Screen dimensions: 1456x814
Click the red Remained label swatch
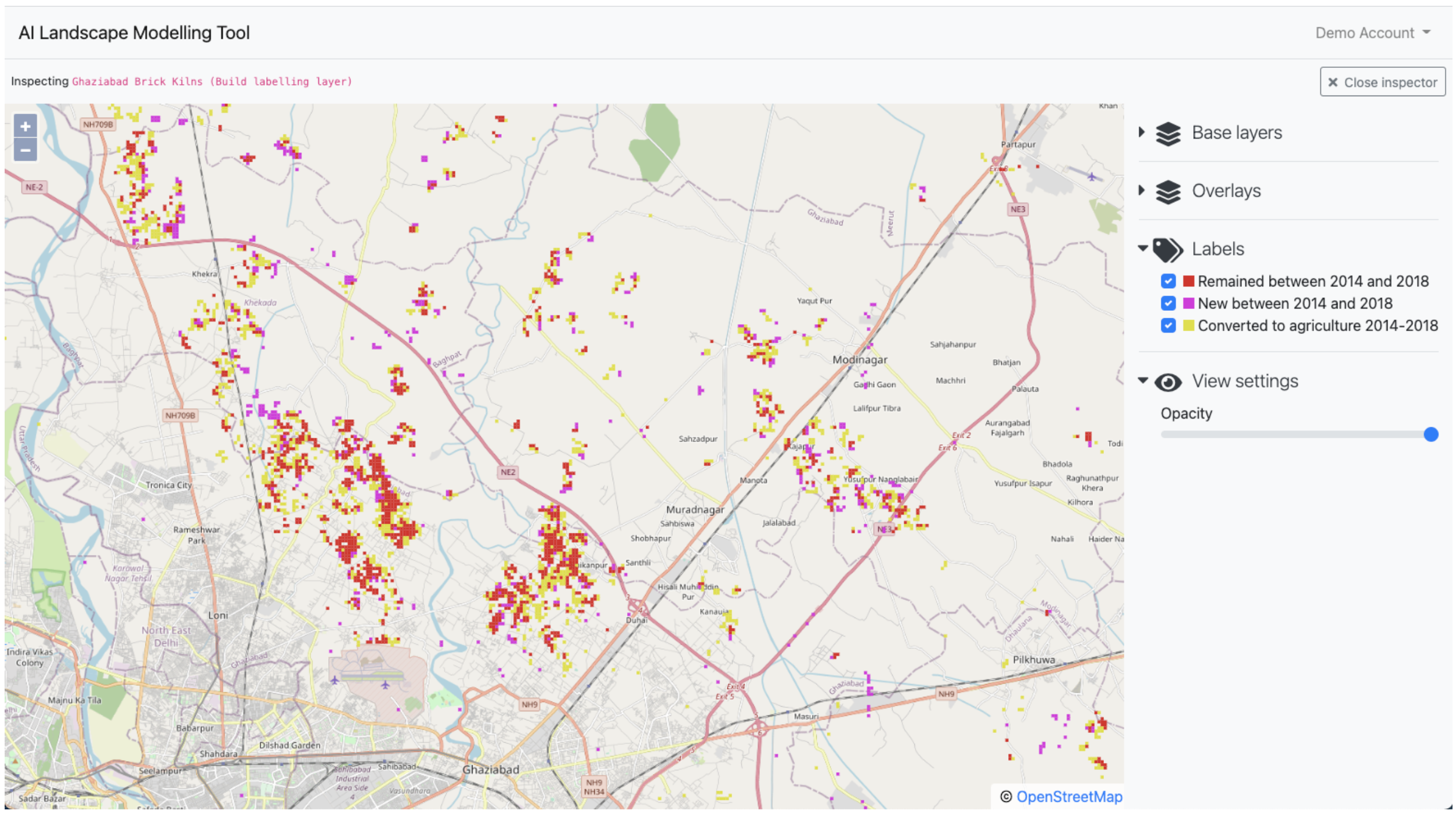pos(1188,281)
